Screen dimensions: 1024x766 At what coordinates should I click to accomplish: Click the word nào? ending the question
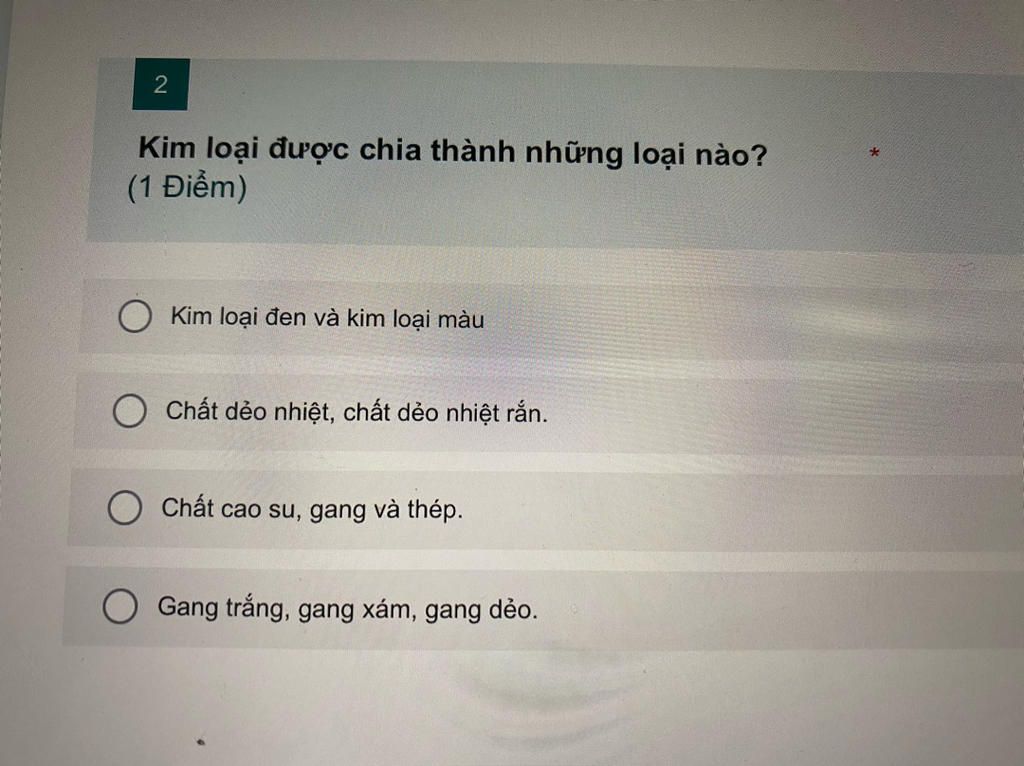(731, 156)
